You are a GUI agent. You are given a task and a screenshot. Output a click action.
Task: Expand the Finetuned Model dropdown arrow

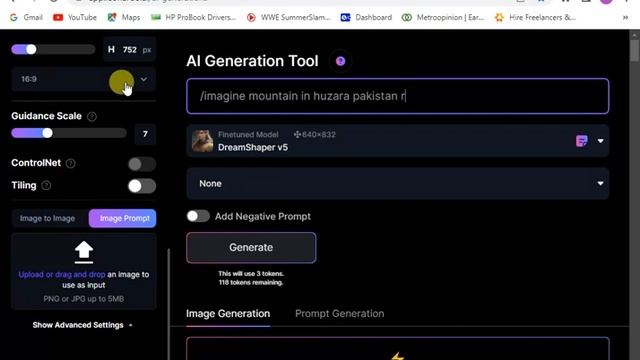(600, 141)
